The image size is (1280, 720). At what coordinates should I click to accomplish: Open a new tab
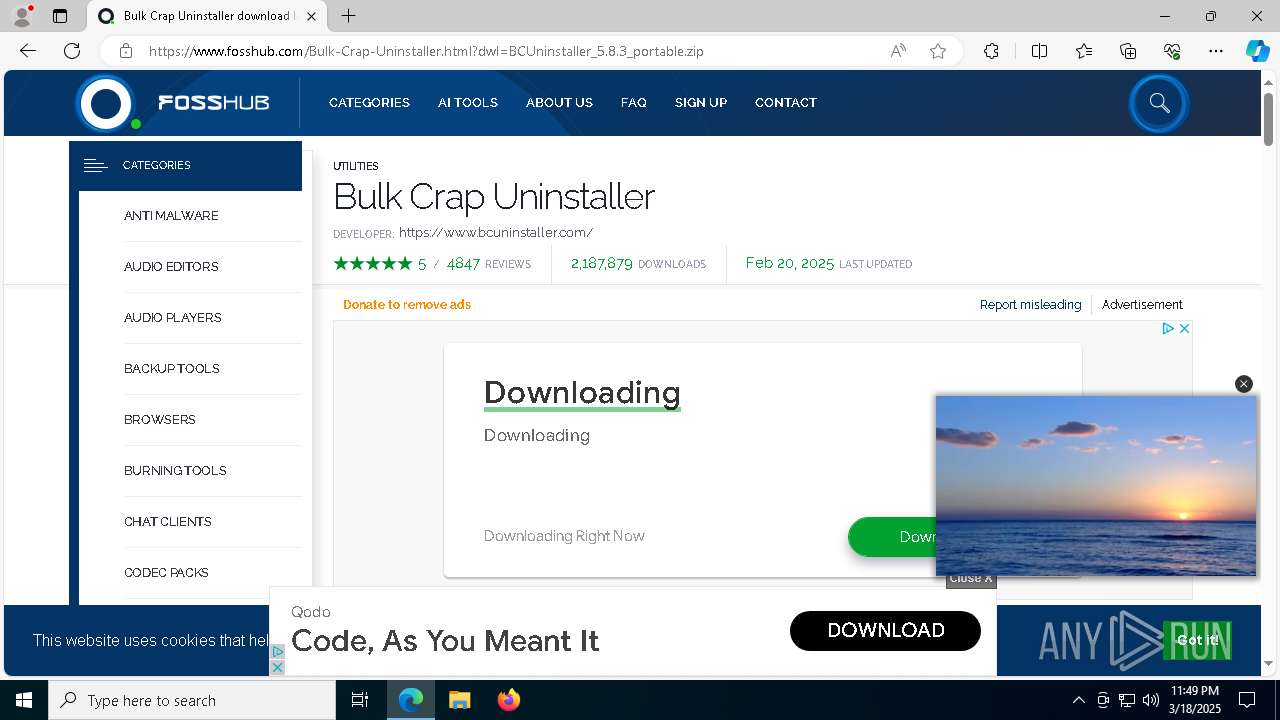click(348, 16)
